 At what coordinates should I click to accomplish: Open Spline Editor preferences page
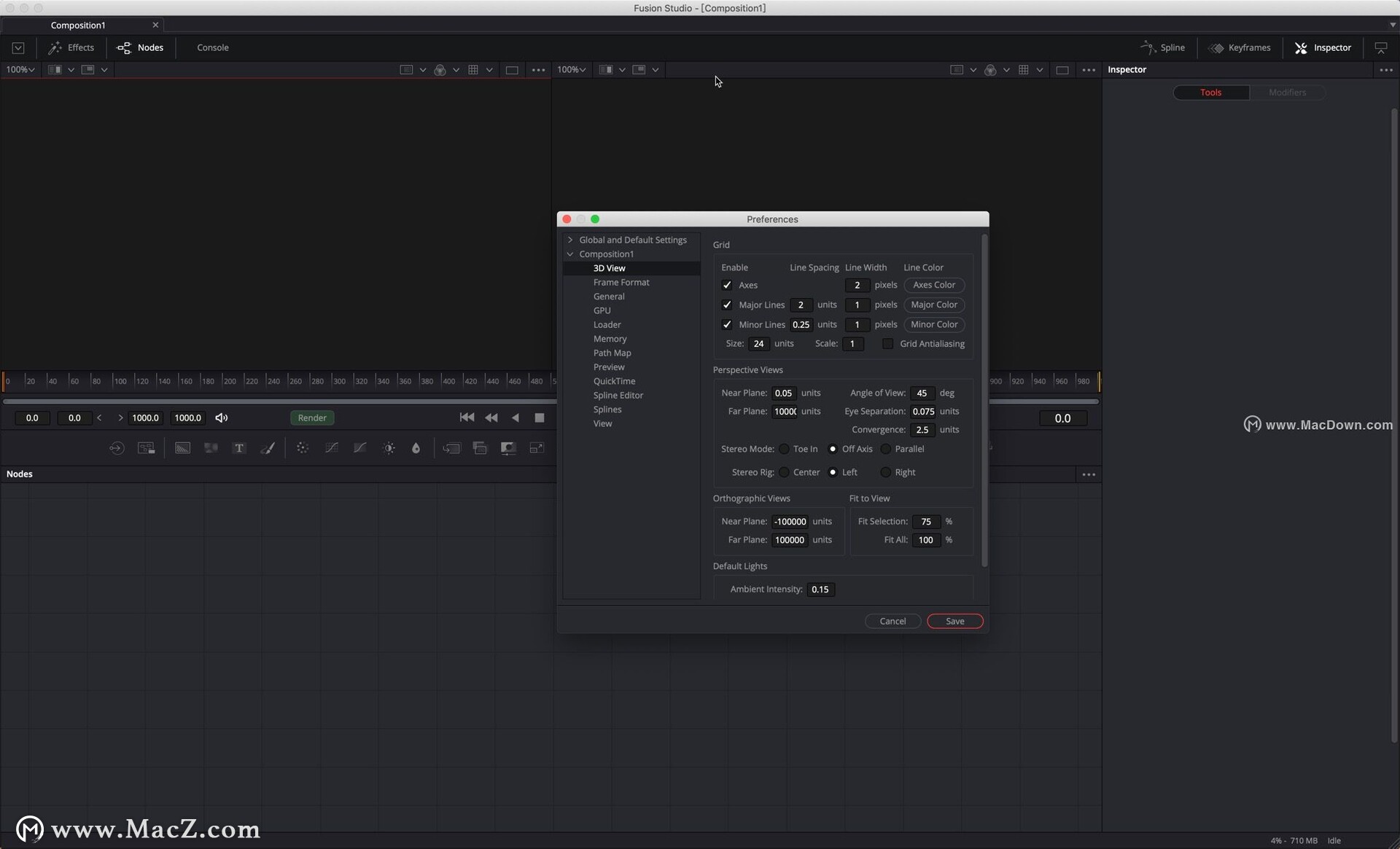(618, 395)
